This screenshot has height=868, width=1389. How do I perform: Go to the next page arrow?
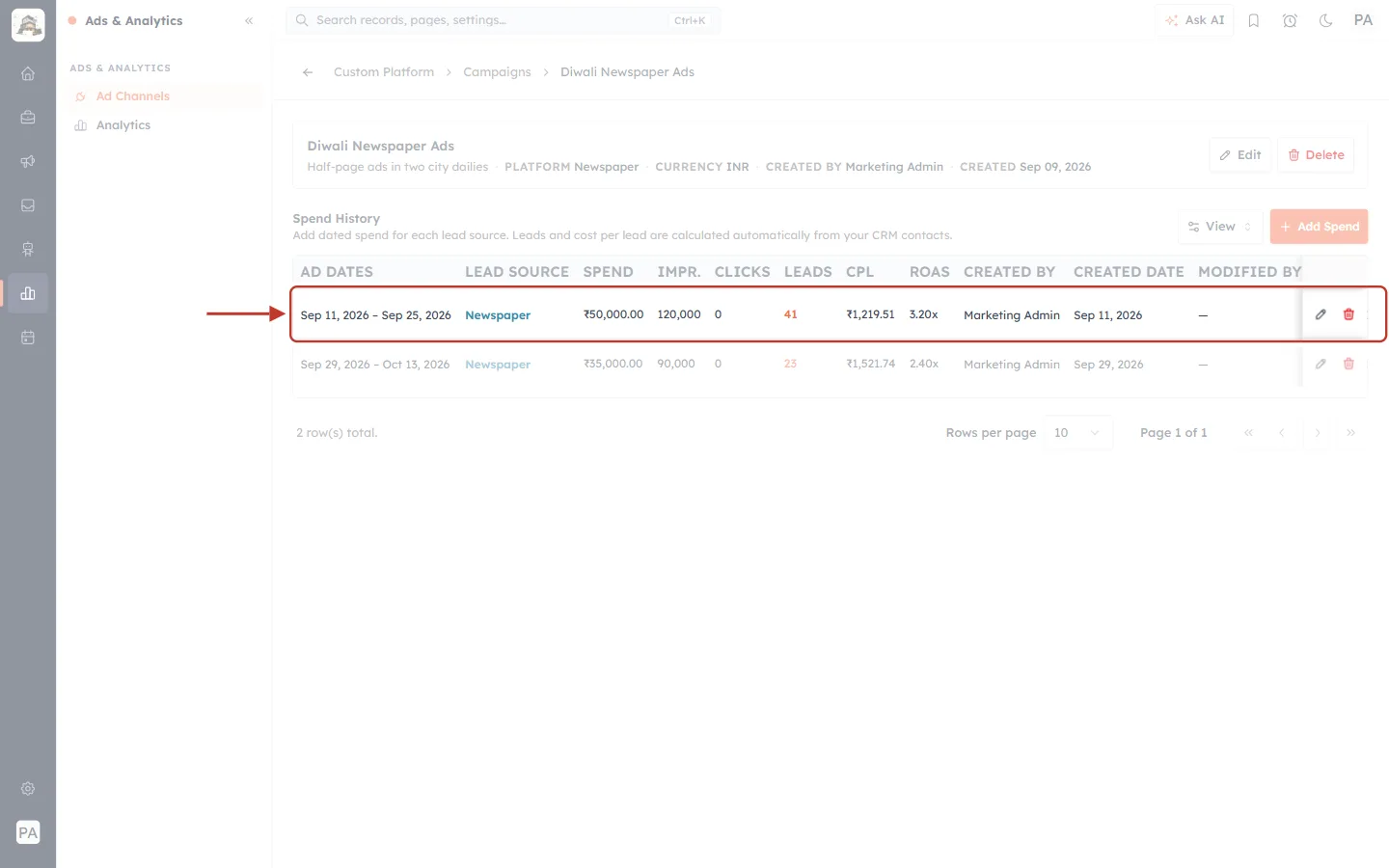point(1317,433)
